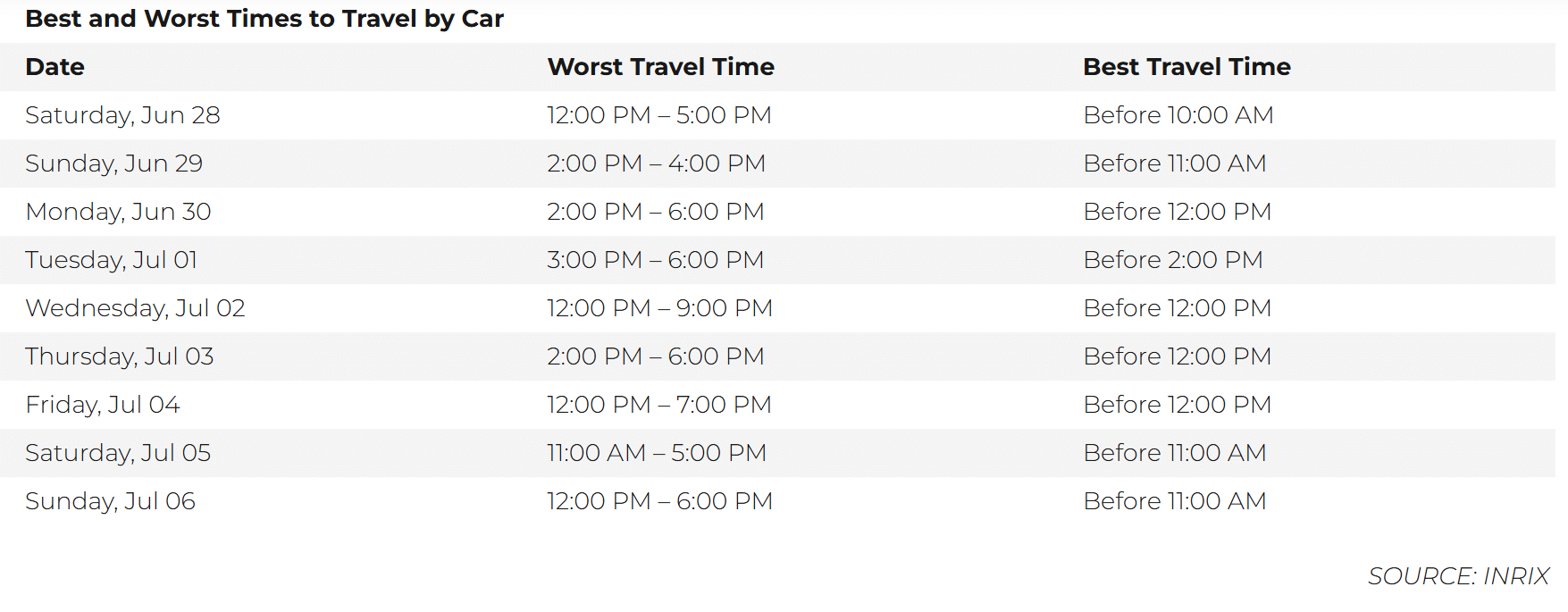The image size is (1568, 612).
Task: Select the Date column header
Action: pos(55,67)
